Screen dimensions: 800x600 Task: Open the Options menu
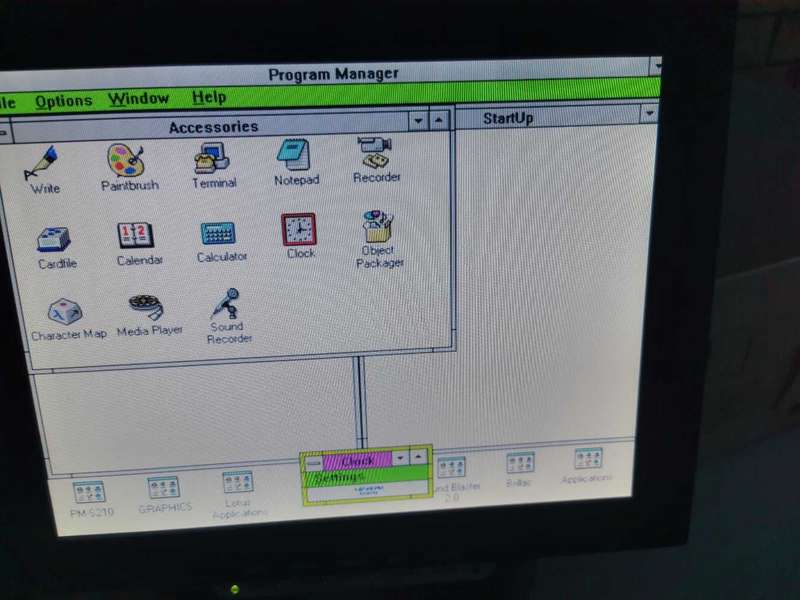[64, 101]
